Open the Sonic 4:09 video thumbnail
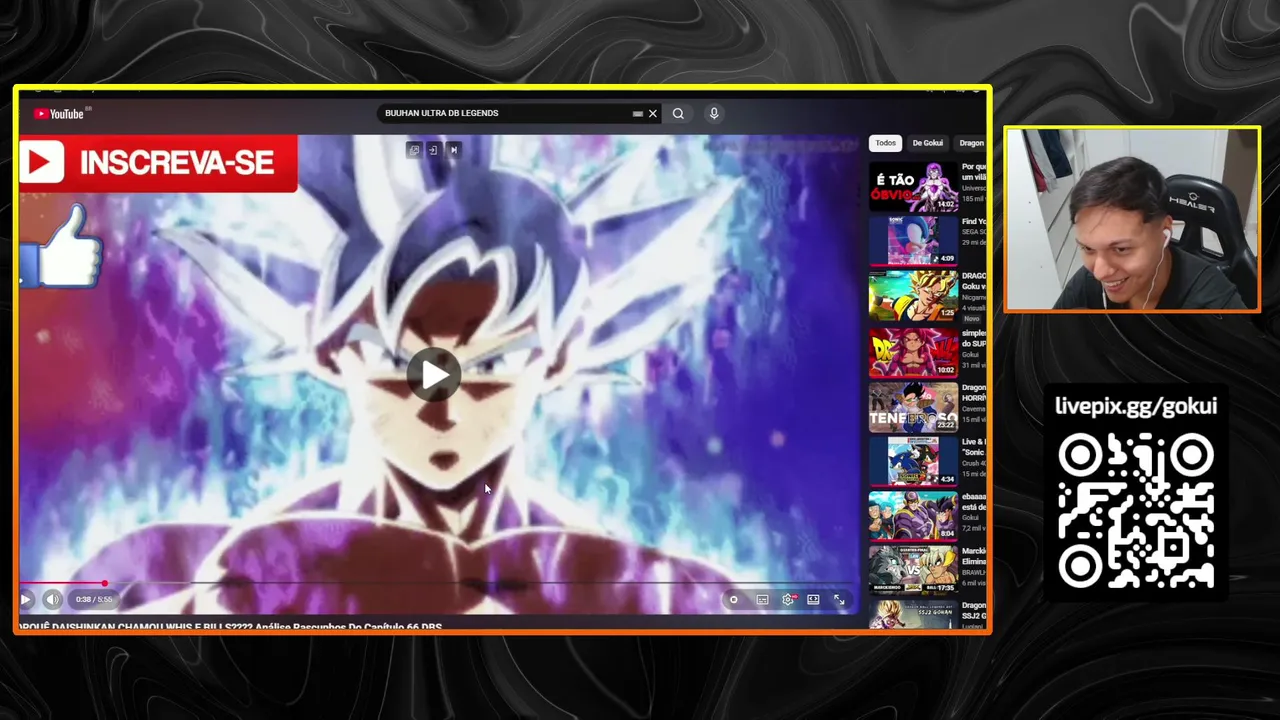Screen dimensions: 1280x720 [913, 241]
